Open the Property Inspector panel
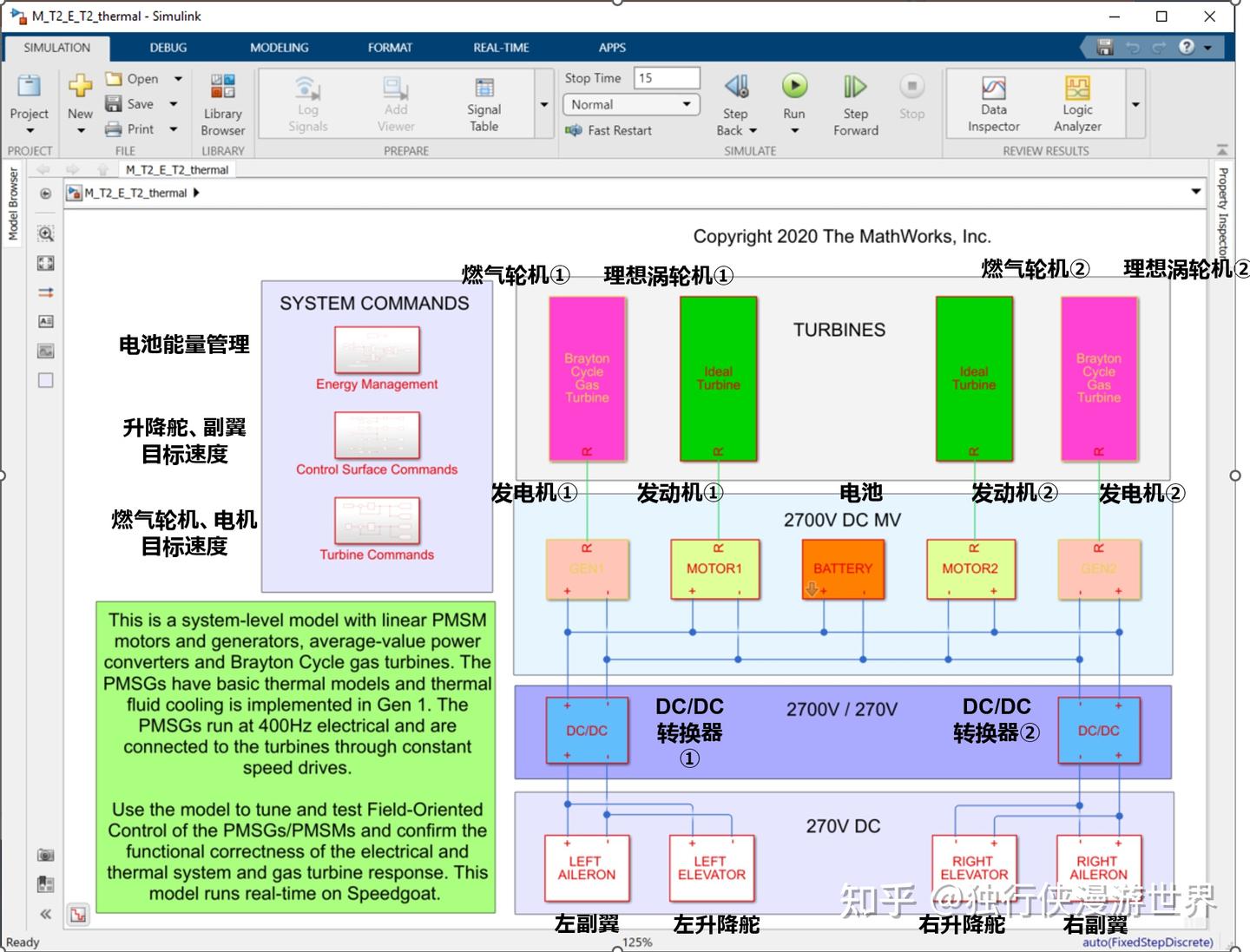 click(x=1224, y=208)
